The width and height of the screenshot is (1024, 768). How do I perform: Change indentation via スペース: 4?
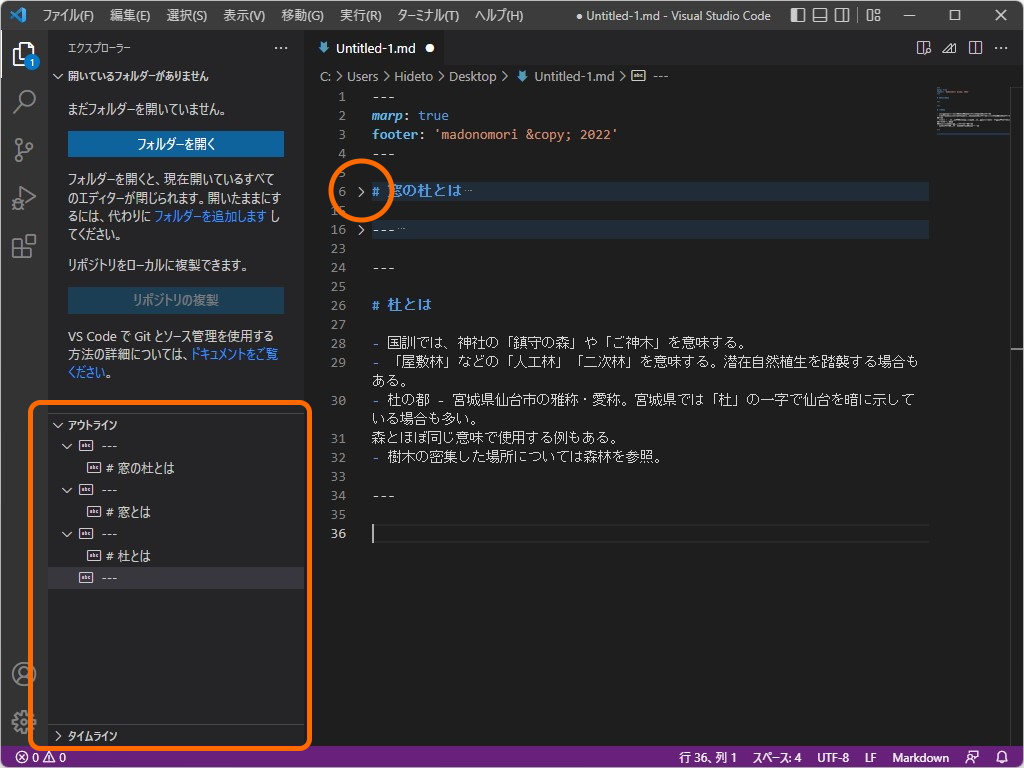(776, 758)
